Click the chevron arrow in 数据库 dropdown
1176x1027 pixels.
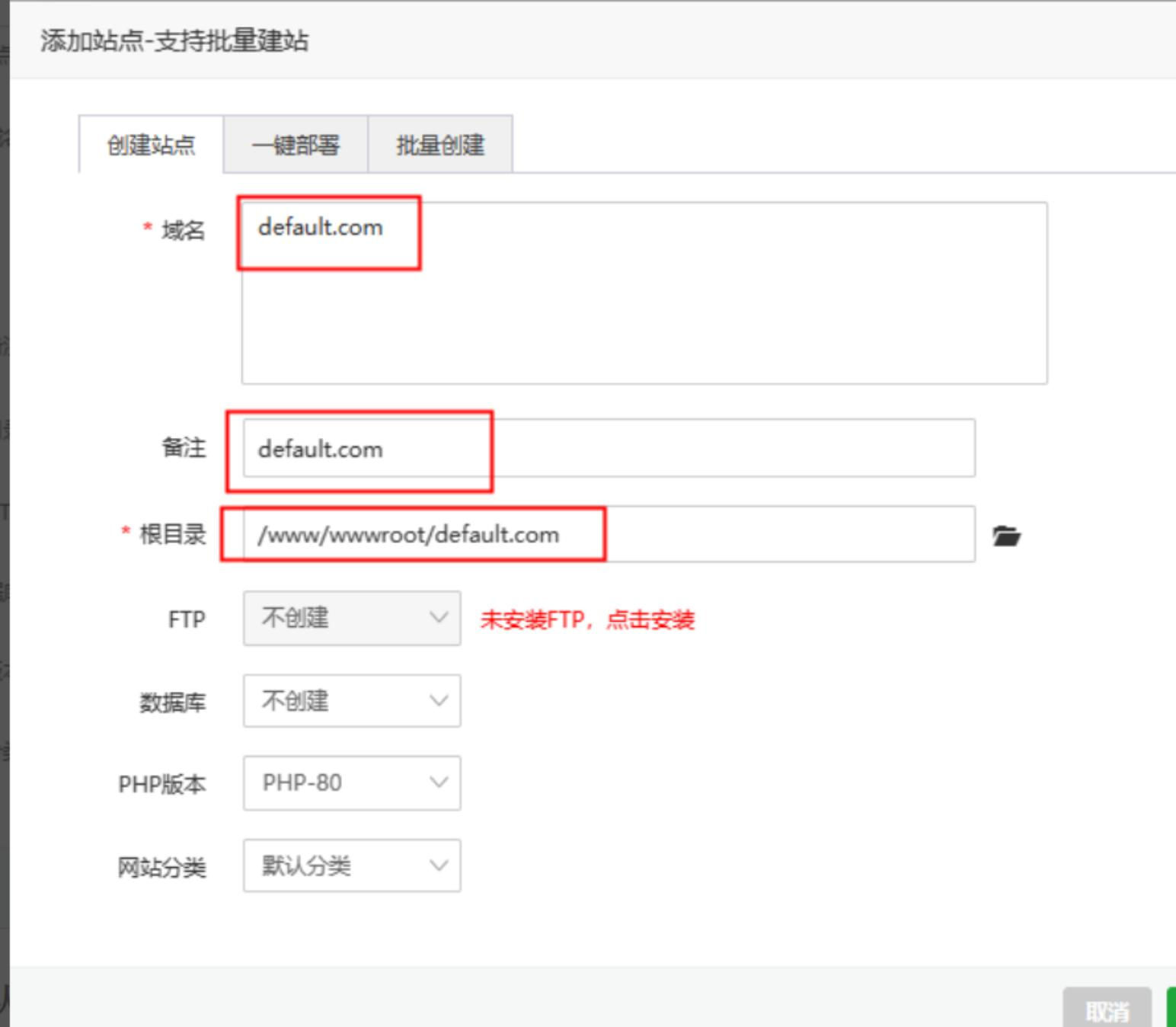click(x=439, y=701)
